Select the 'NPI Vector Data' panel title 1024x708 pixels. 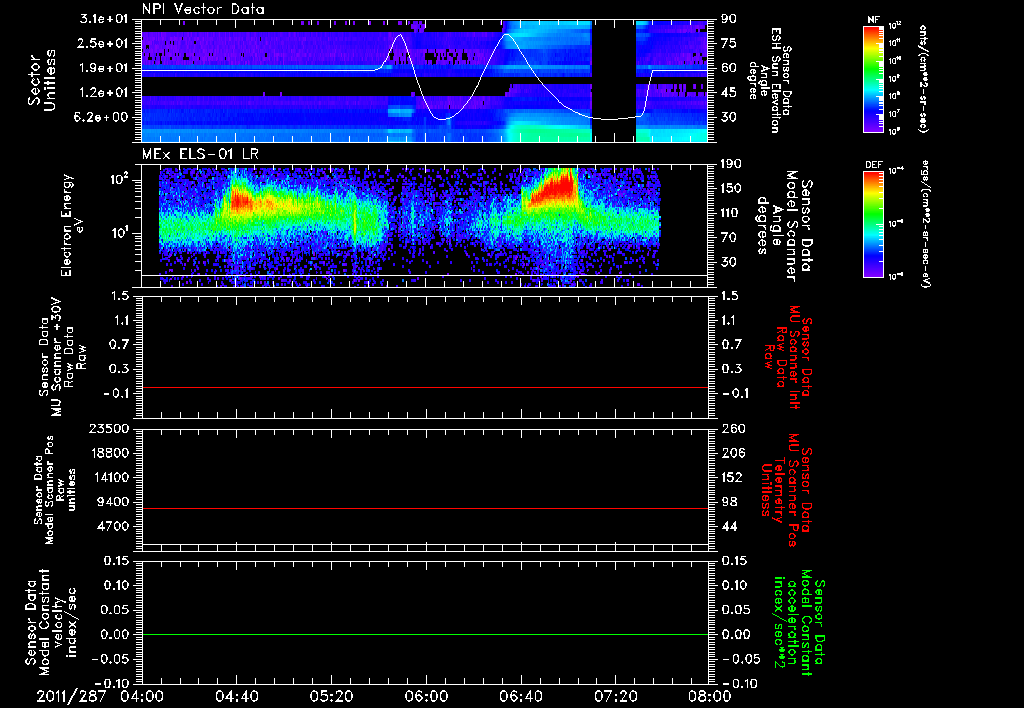pos(203,9)
